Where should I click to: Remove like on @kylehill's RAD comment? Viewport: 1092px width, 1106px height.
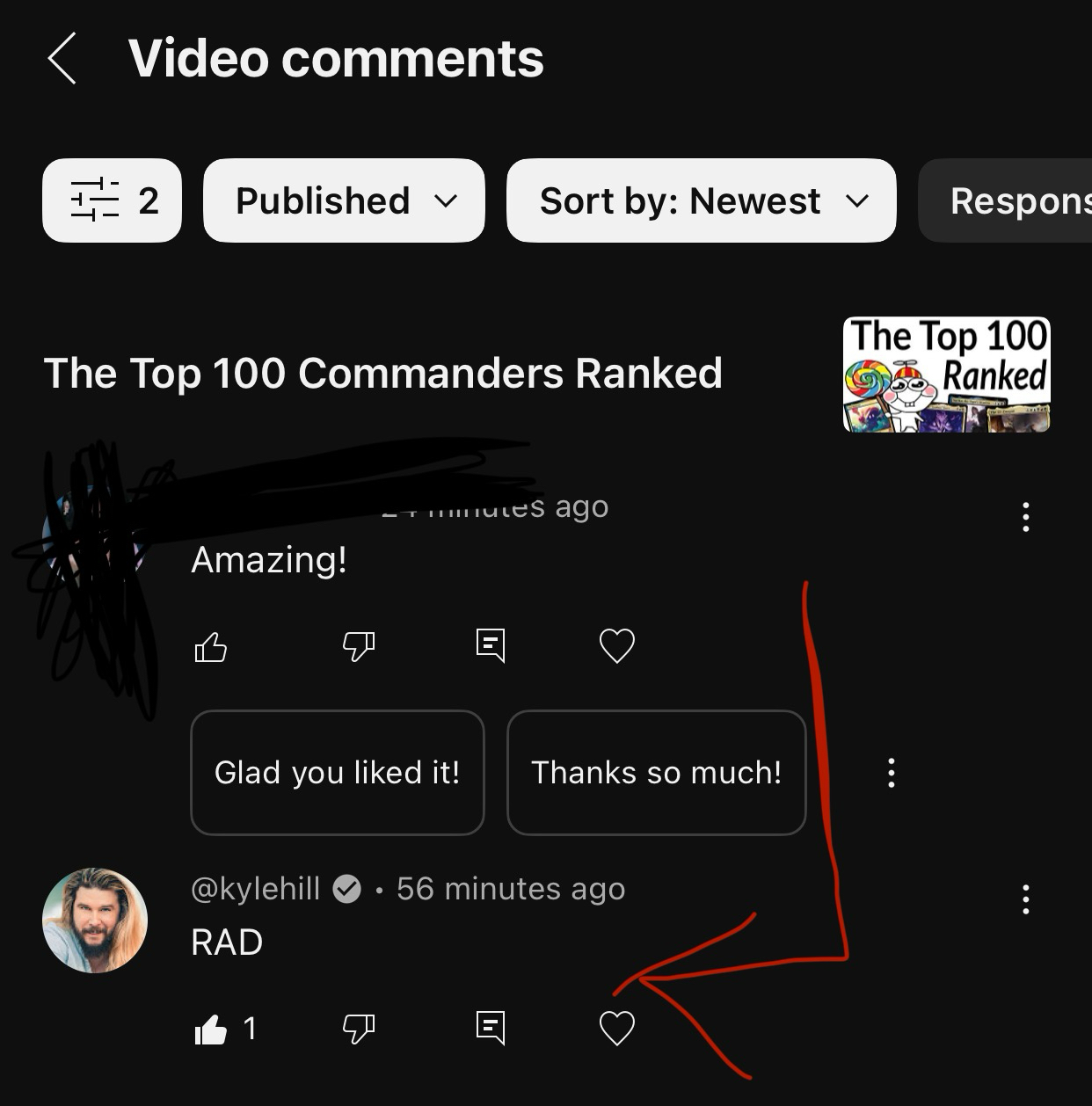211,1029
